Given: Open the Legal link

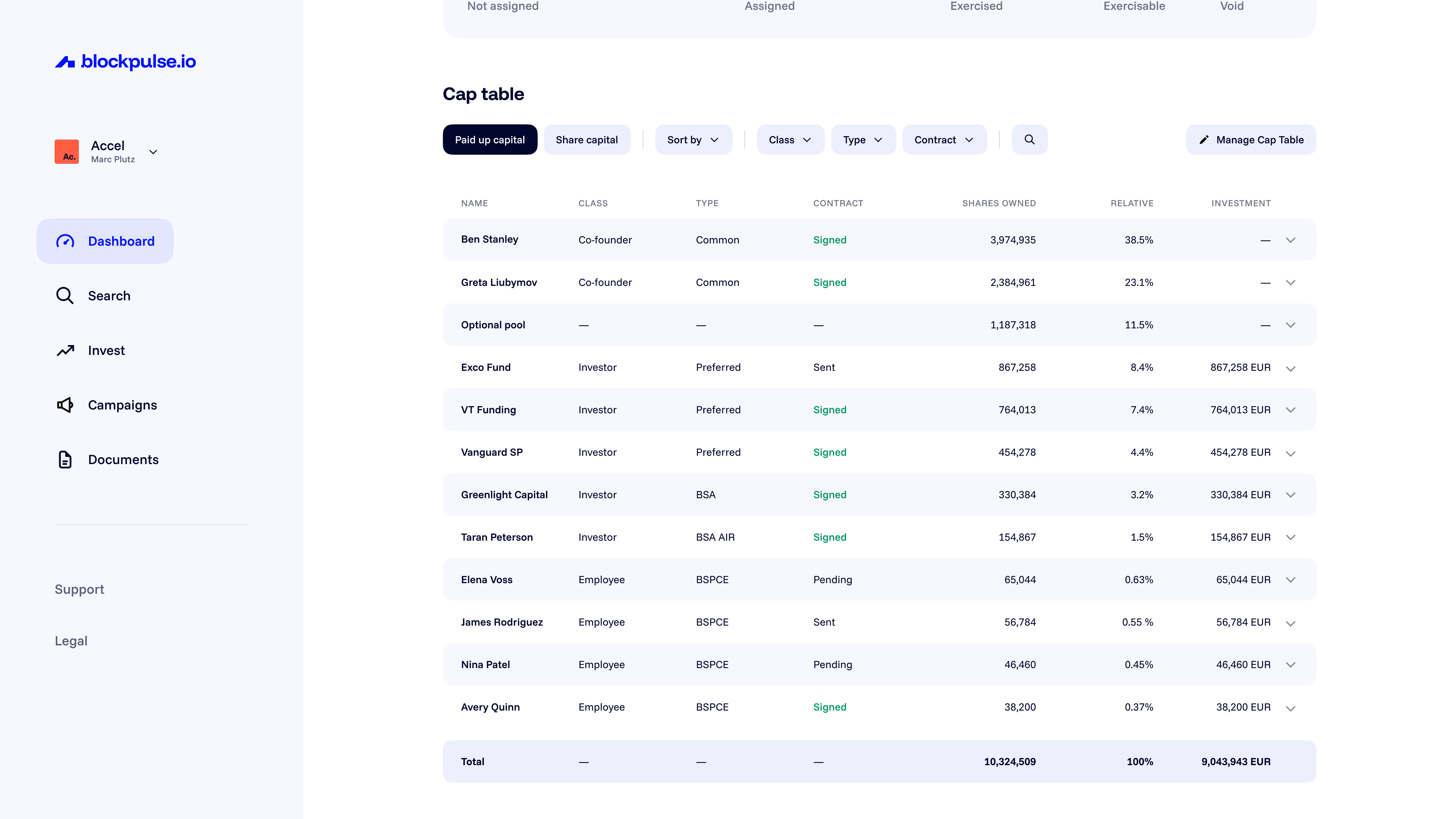Looking at the screenshot, I should click(x=71, y=640).
